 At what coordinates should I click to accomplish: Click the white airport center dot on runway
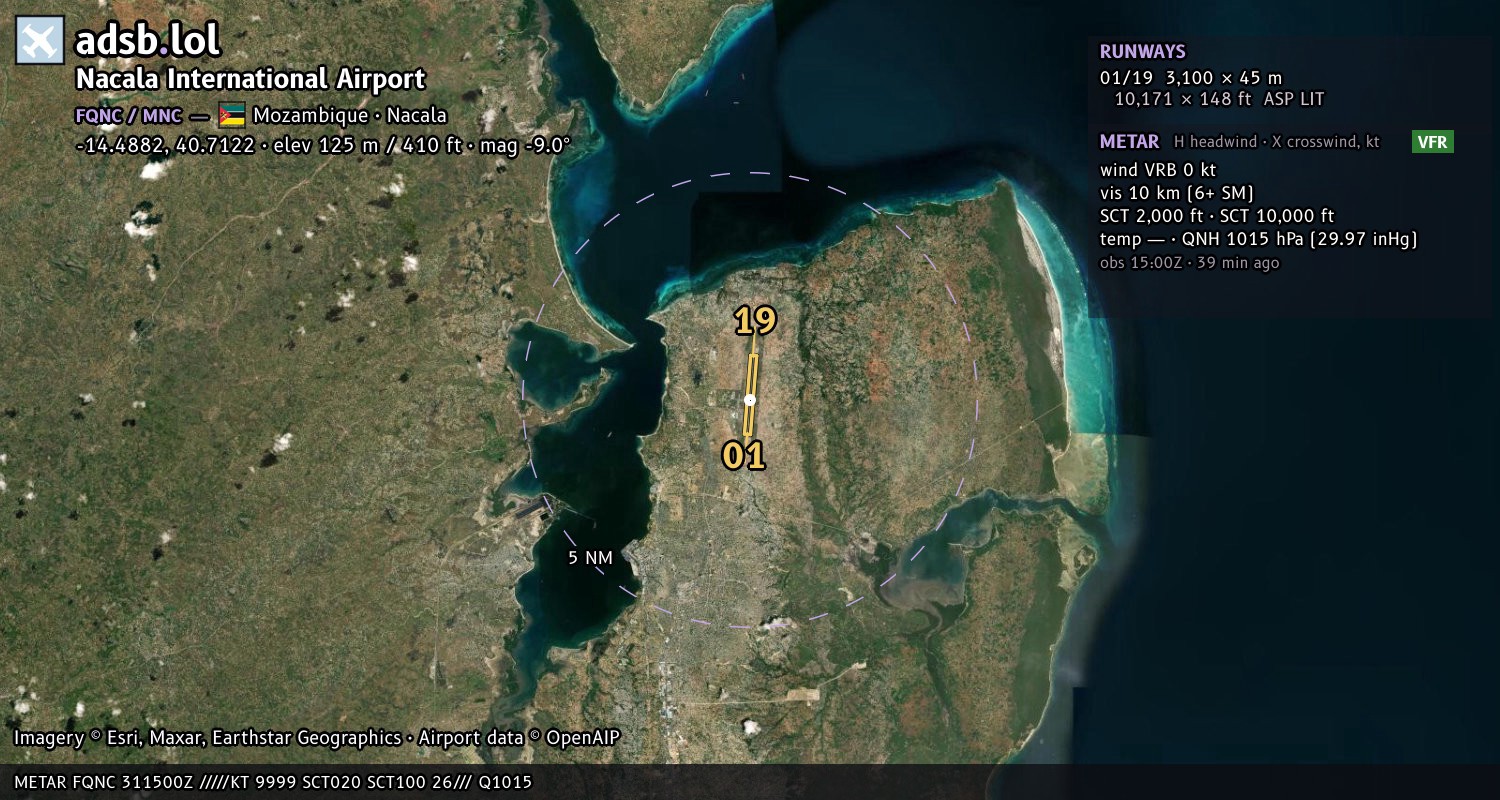[750, 400]
